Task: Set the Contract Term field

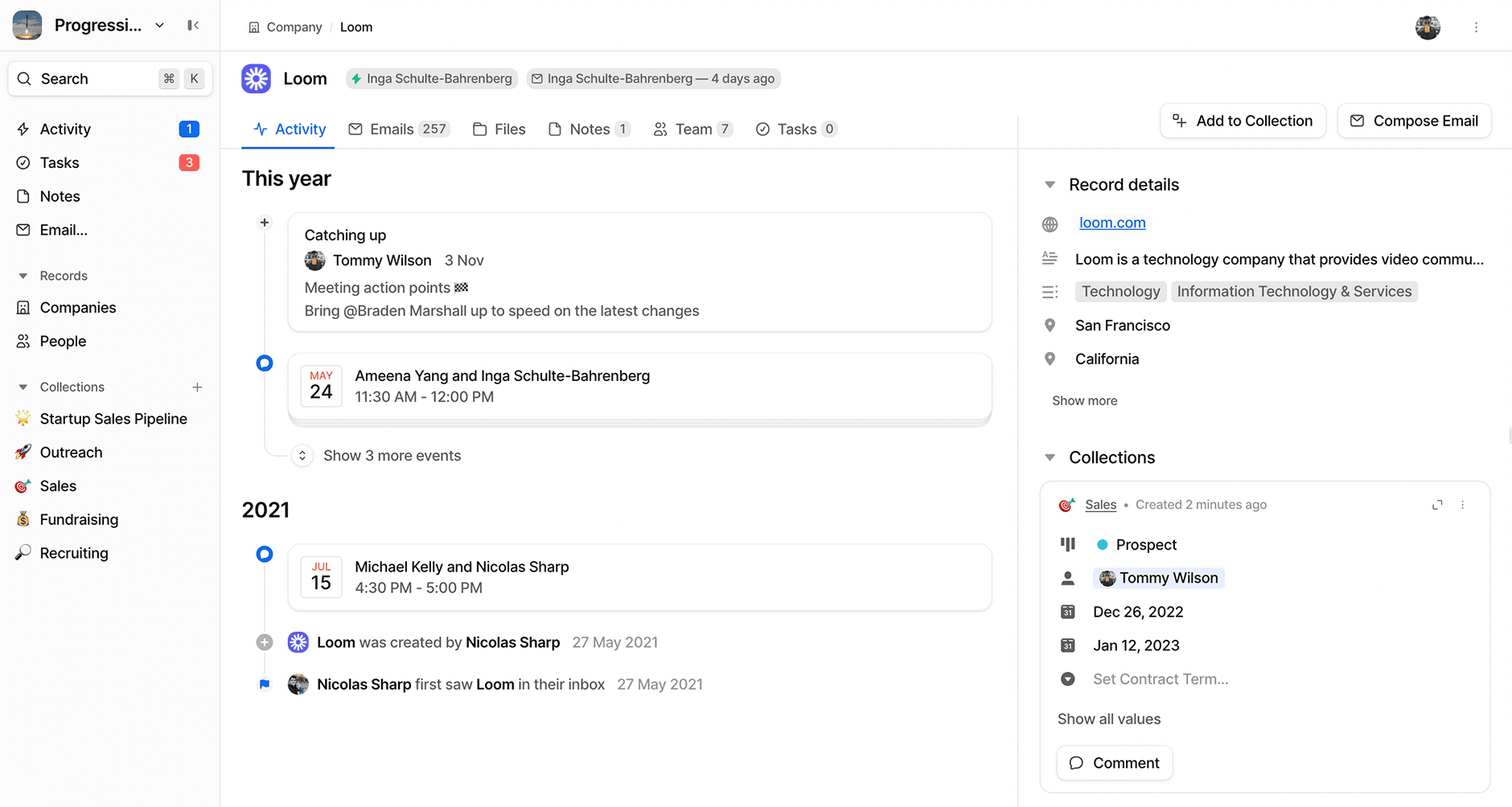Action: (x=1160, y=679)
